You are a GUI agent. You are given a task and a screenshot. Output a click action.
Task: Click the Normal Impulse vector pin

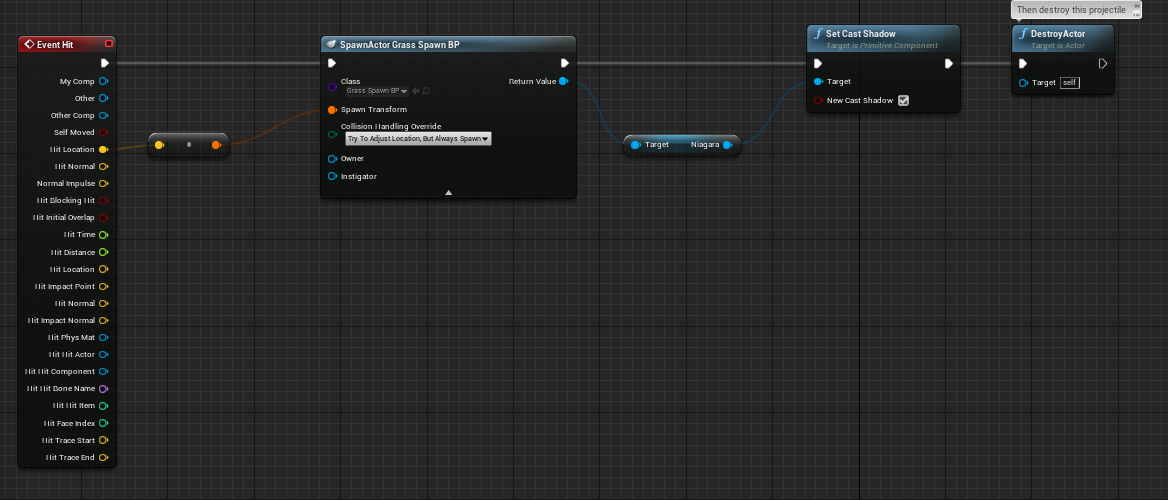tap(104, 183)
